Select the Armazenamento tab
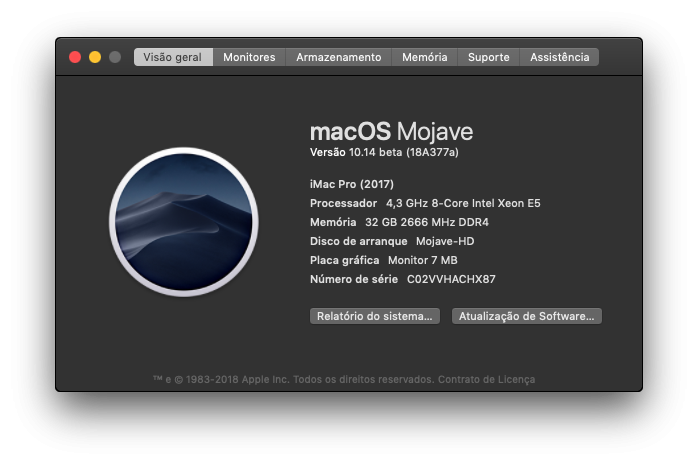698x465 pixels. coord(339,57)
